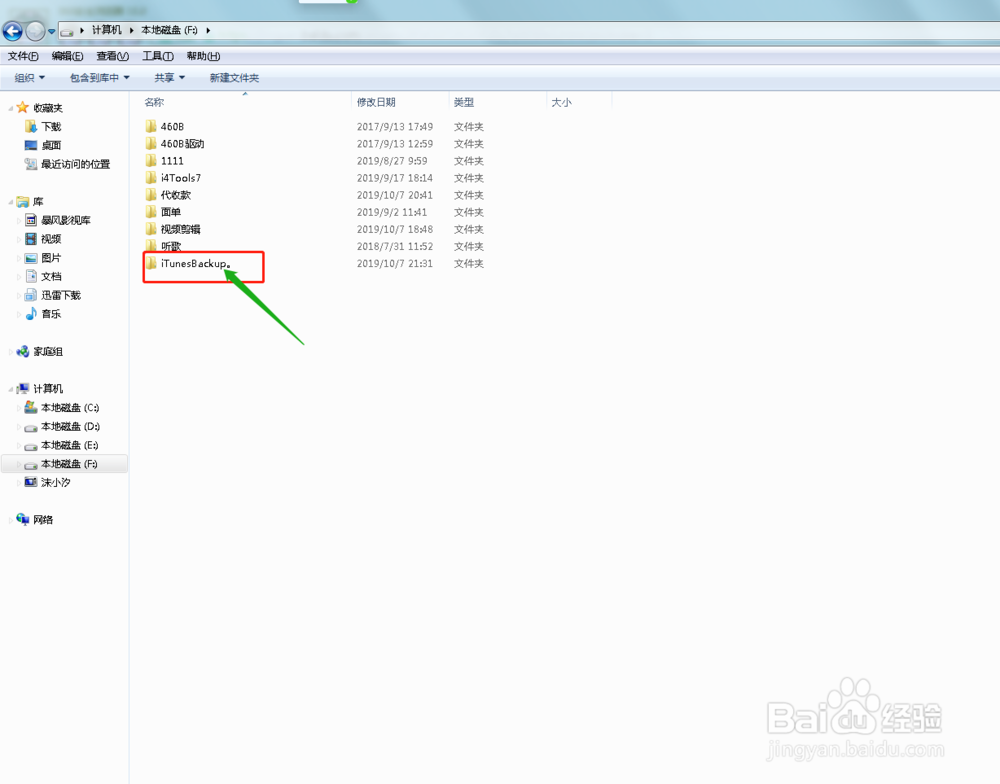Open recent locations dropdown beside navigation arrows

(52, 31)
